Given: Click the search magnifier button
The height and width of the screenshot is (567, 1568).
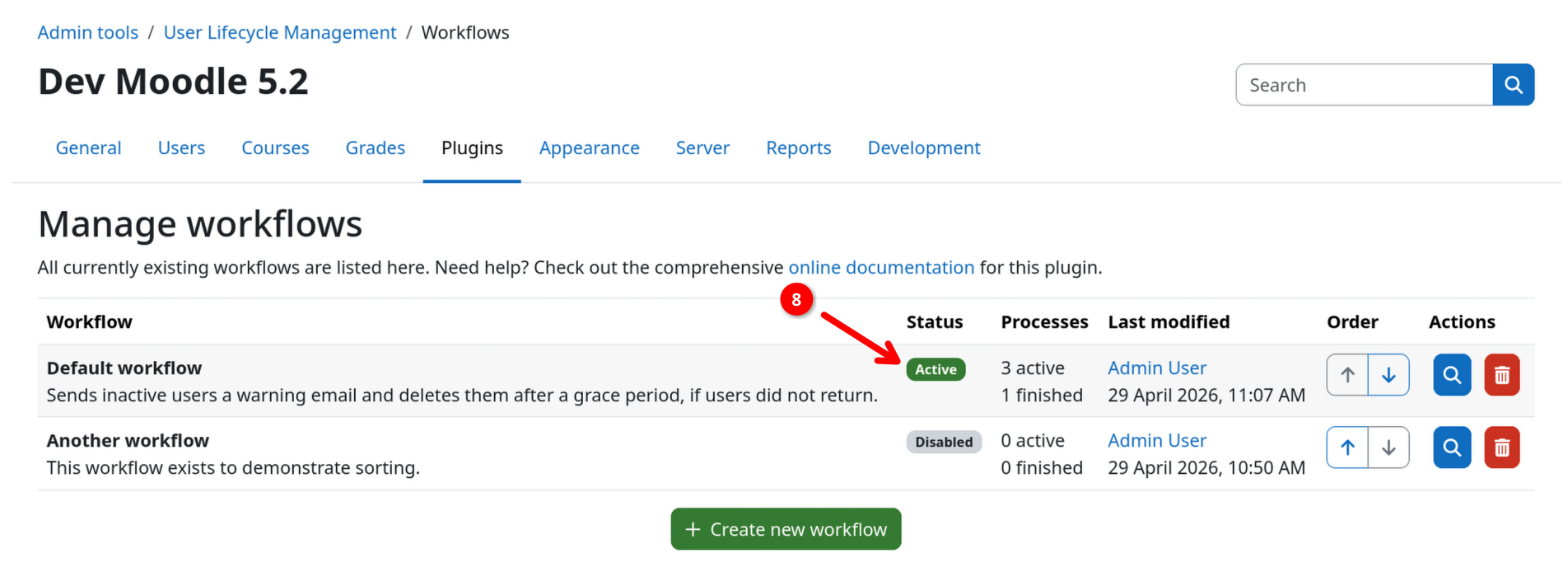Looking at the screenshot, I should pyautogui.click(x=1513, y=85).
